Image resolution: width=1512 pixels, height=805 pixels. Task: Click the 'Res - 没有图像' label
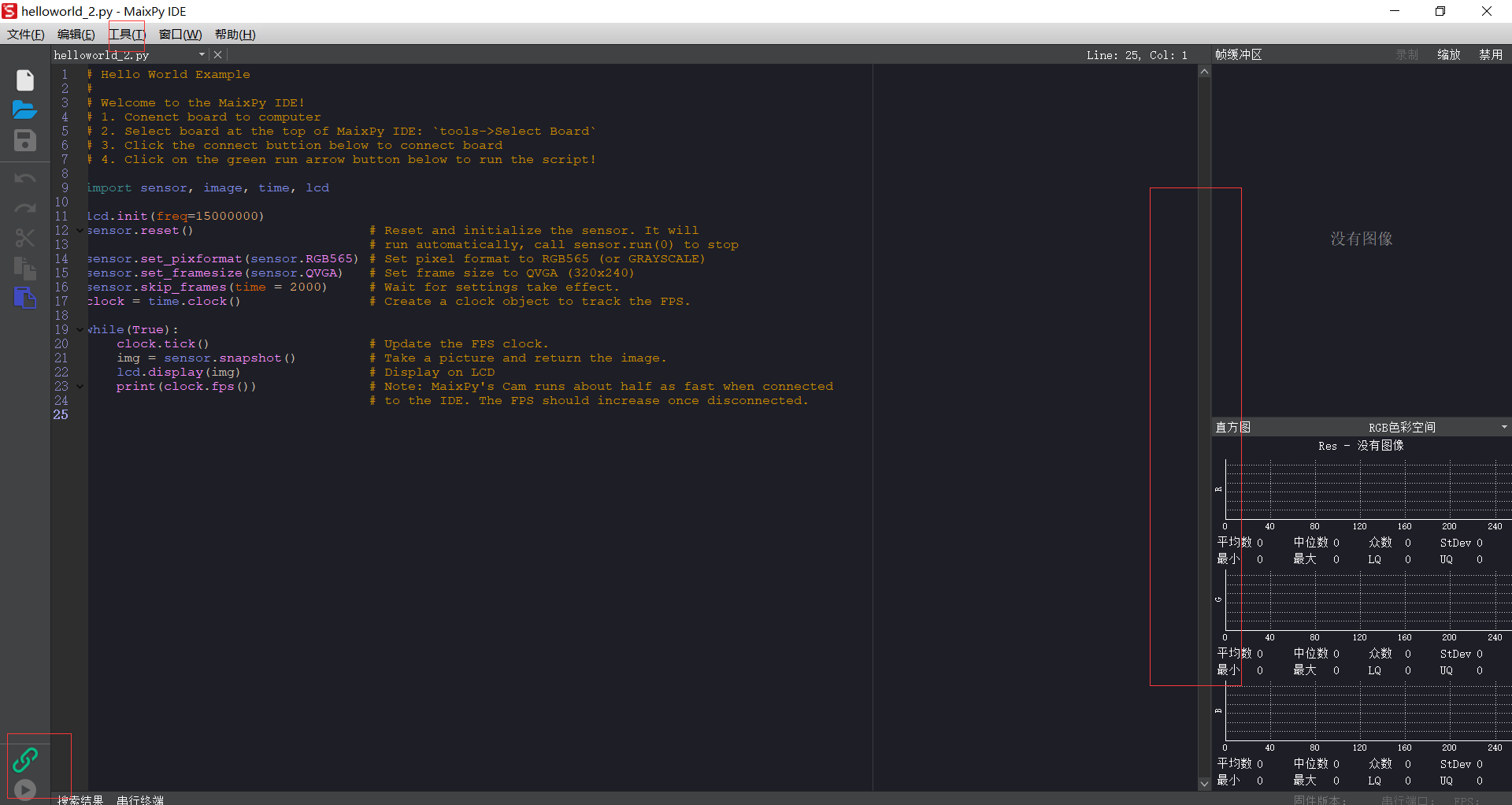tap(1361, 446)
